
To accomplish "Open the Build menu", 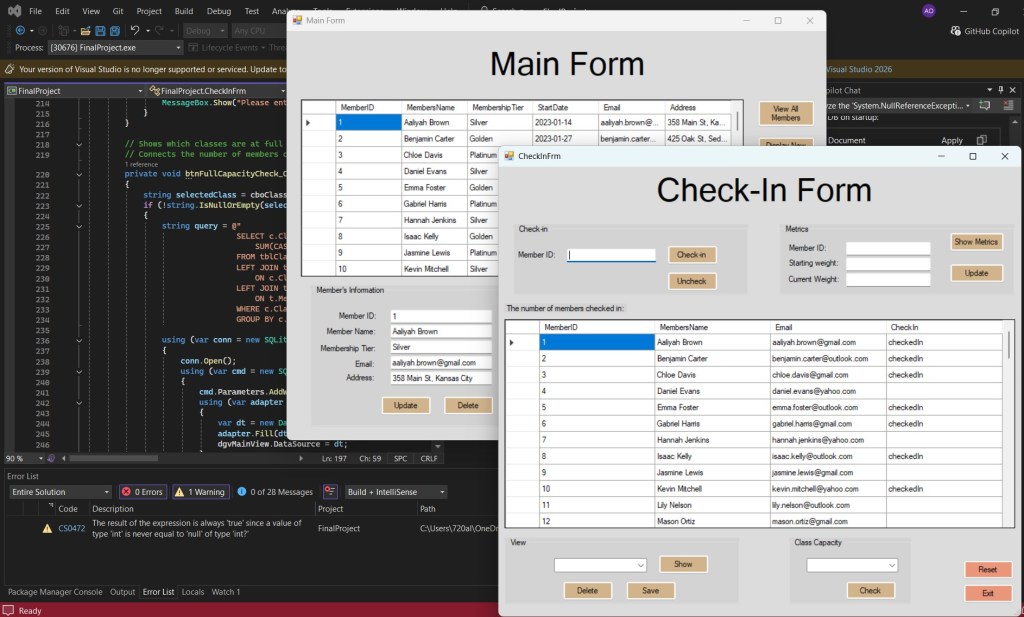I will pos(184,11).
